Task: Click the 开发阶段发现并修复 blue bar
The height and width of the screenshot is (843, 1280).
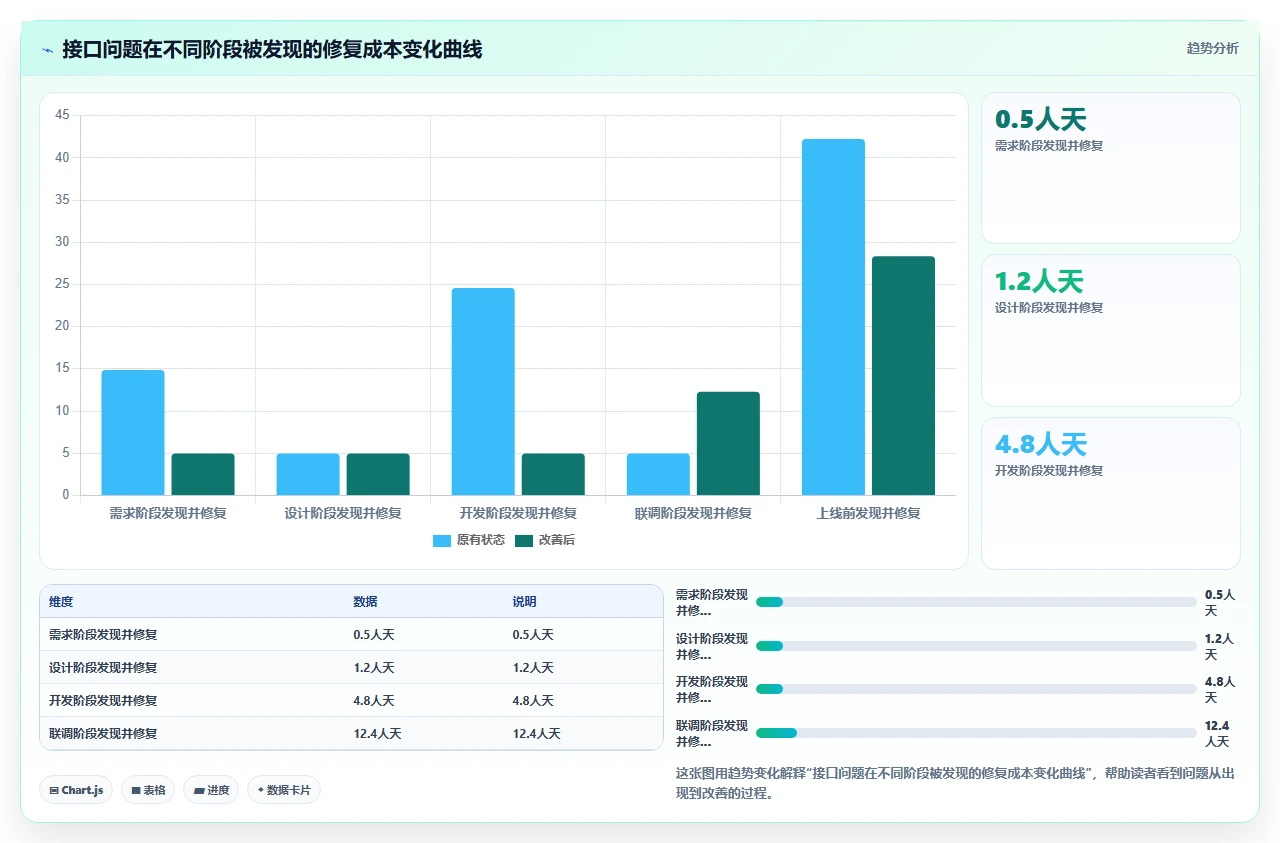Action: 483,391
